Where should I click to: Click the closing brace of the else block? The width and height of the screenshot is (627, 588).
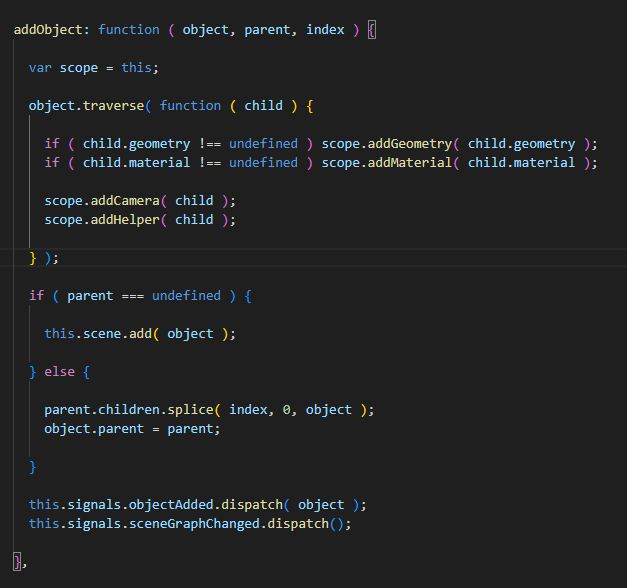(x=32, y=467)
